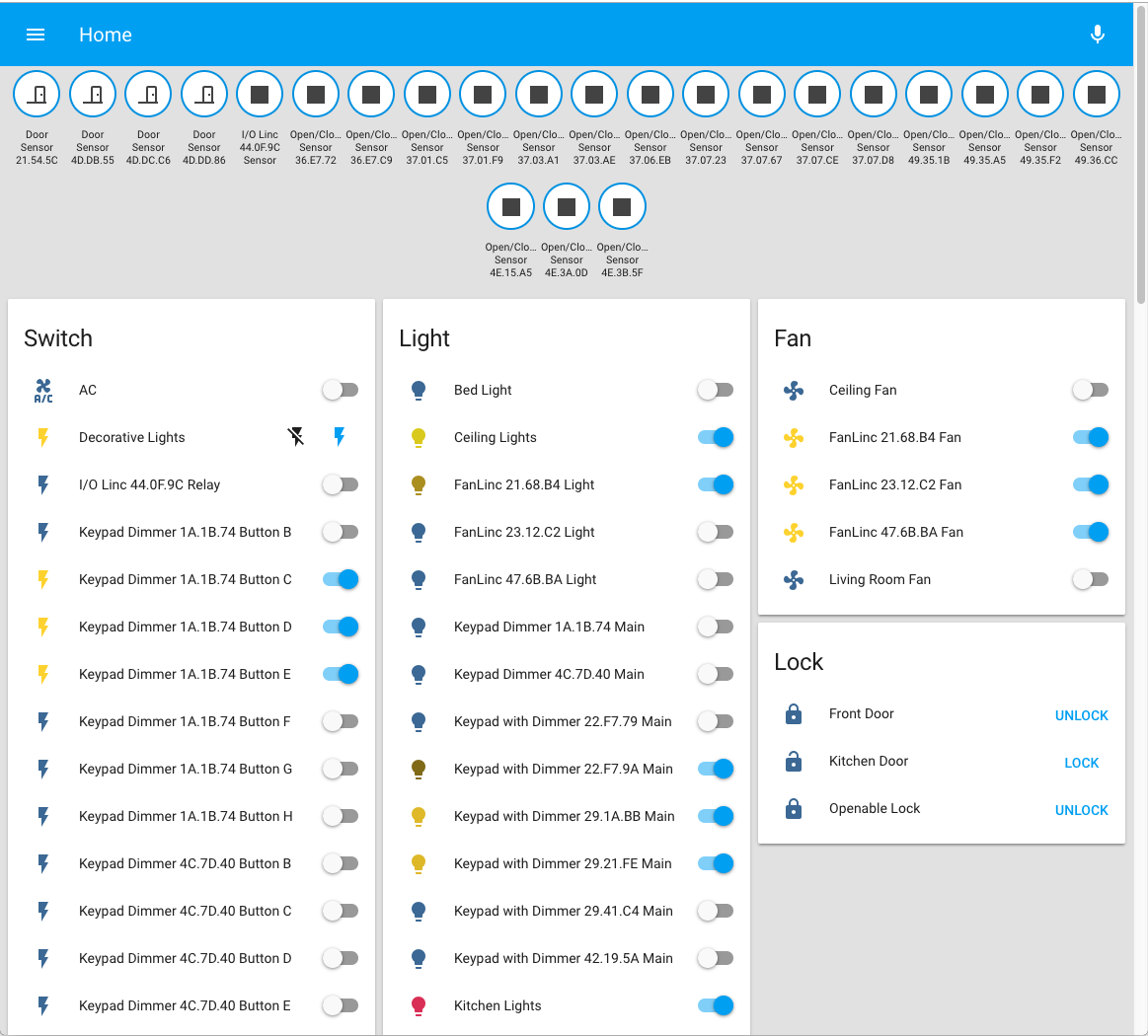Unlock the Front Door

pos(1081,715)
